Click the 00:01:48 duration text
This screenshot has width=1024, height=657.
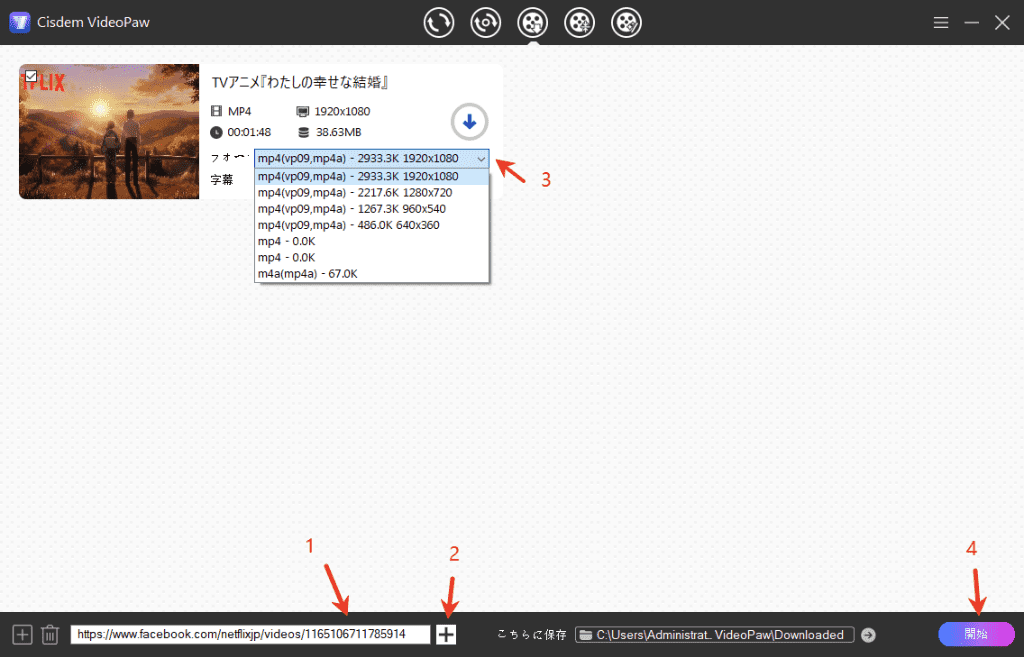(x=249, y=133)
